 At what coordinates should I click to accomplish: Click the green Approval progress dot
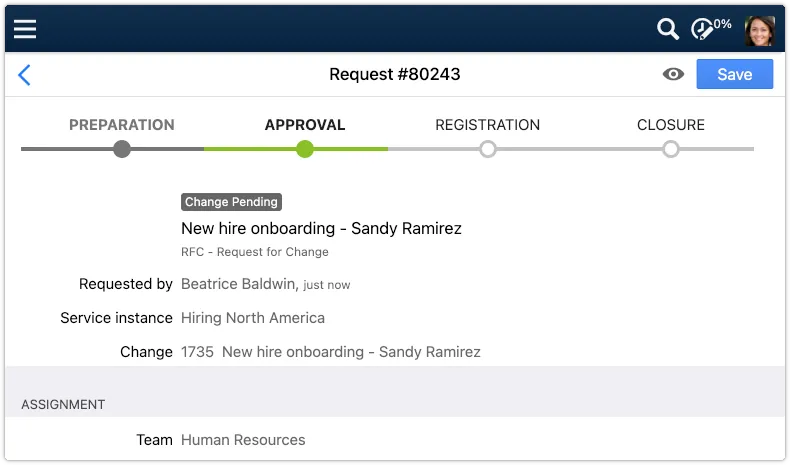305,149
